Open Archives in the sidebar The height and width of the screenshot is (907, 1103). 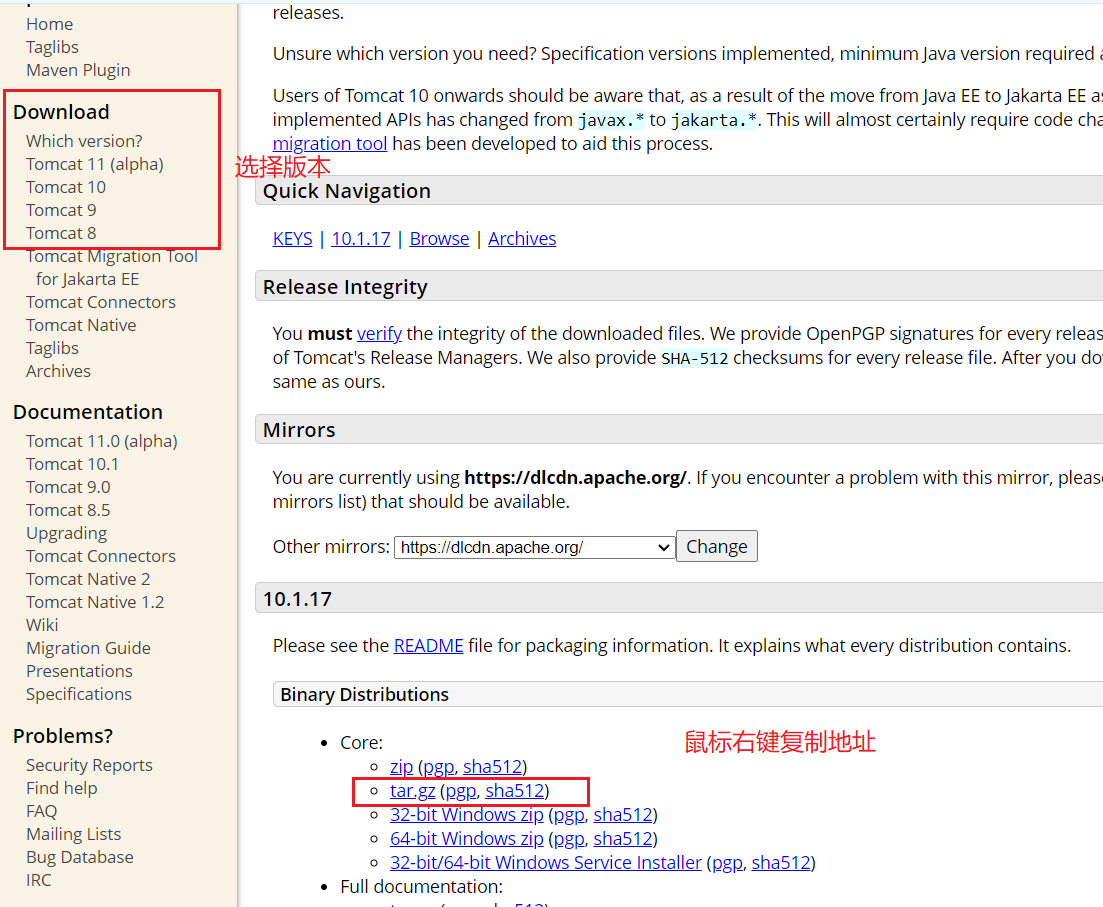pos(58,371)
